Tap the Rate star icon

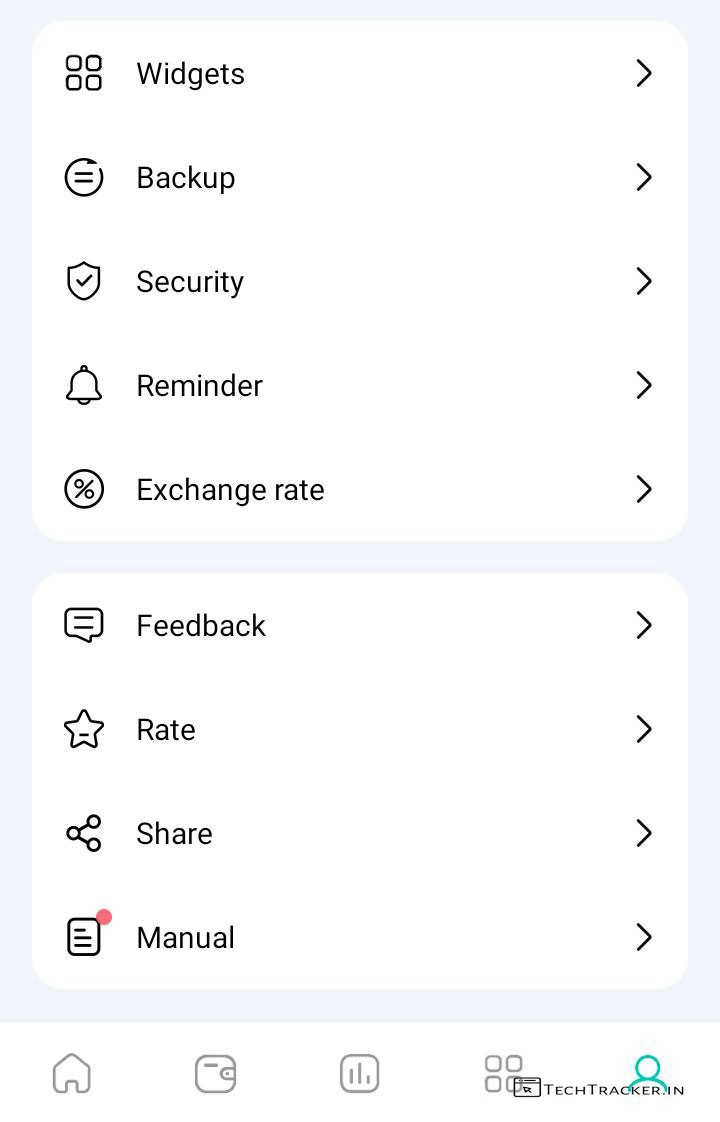click(84, 729)
